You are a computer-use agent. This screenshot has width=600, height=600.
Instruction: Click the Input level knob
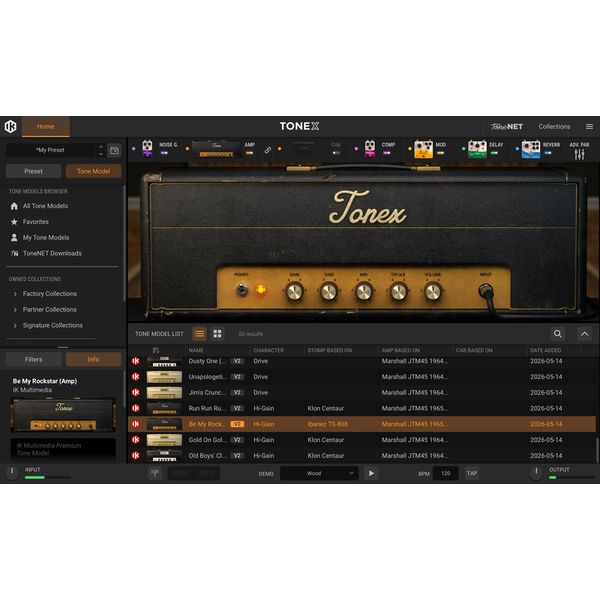tap(12, 472)
